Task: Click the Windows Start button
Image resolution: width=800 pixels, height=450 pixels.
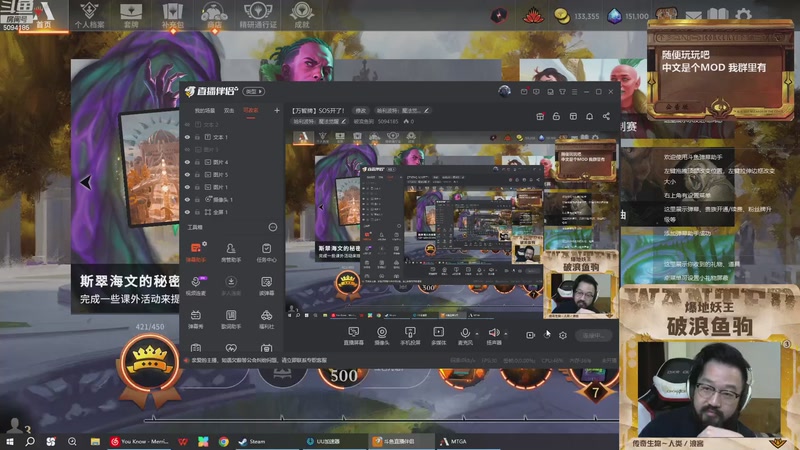Action: (x=10, y=441)
